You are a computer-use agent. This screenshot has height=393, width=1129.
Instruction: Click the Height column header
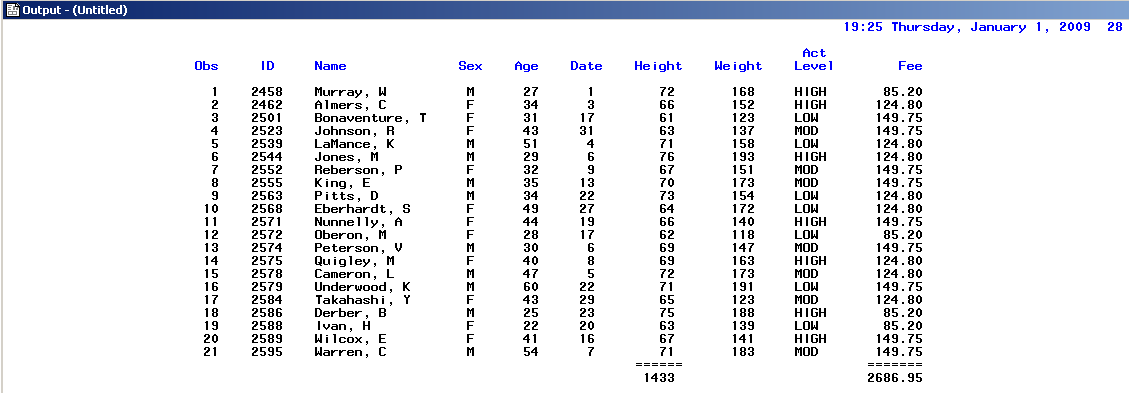(658, 66)
